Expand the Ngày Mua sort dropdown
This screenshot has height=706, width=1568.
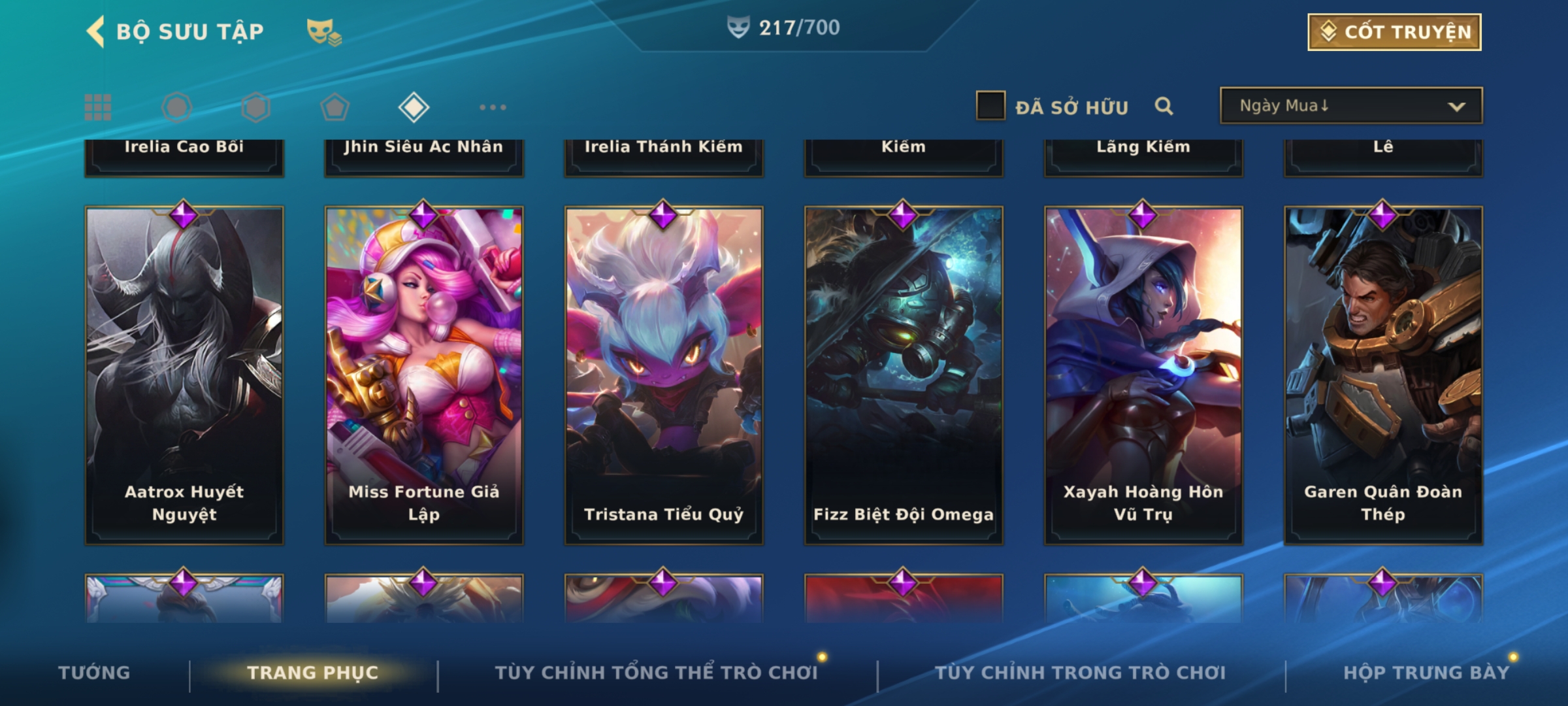(1351, 105)
